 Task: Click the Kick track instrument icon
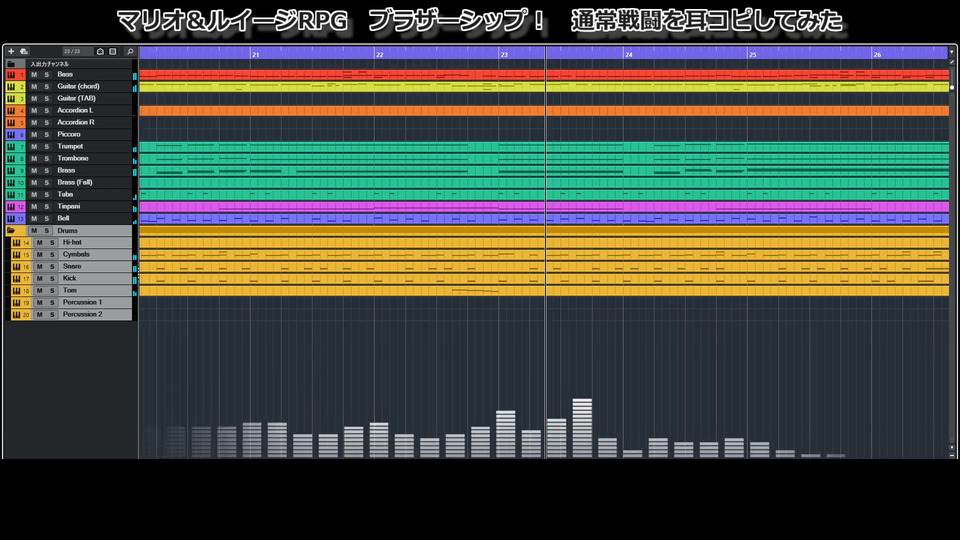(x=17, y=279)
